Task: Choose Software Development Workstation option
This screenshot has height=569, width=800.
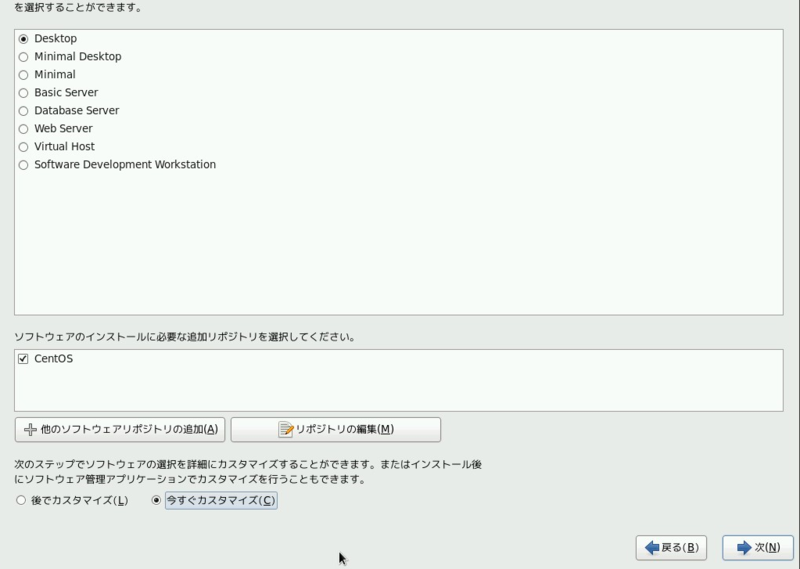Action: (23, 165)
